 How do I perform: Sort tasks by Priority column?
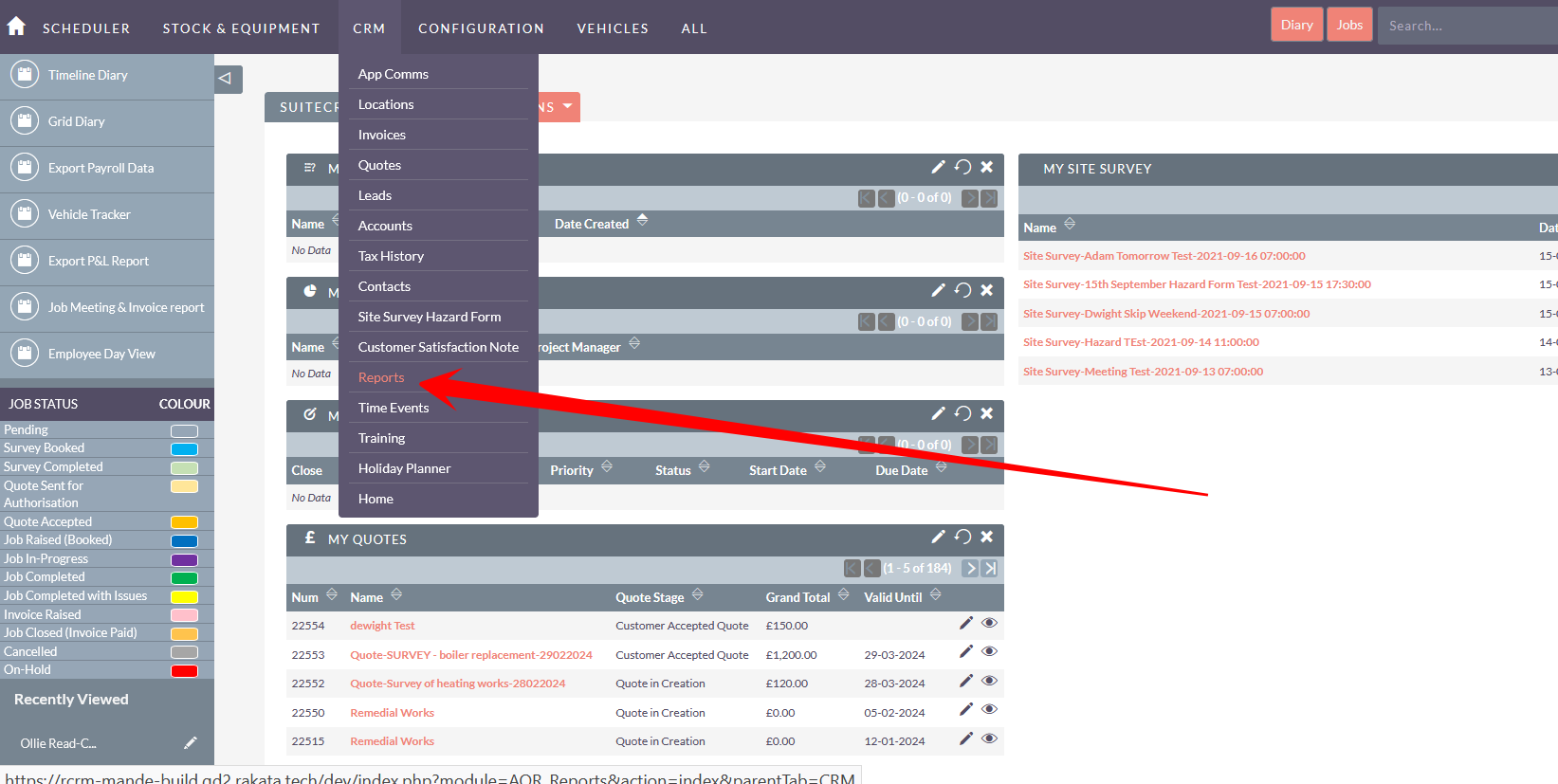click(607, 466)
